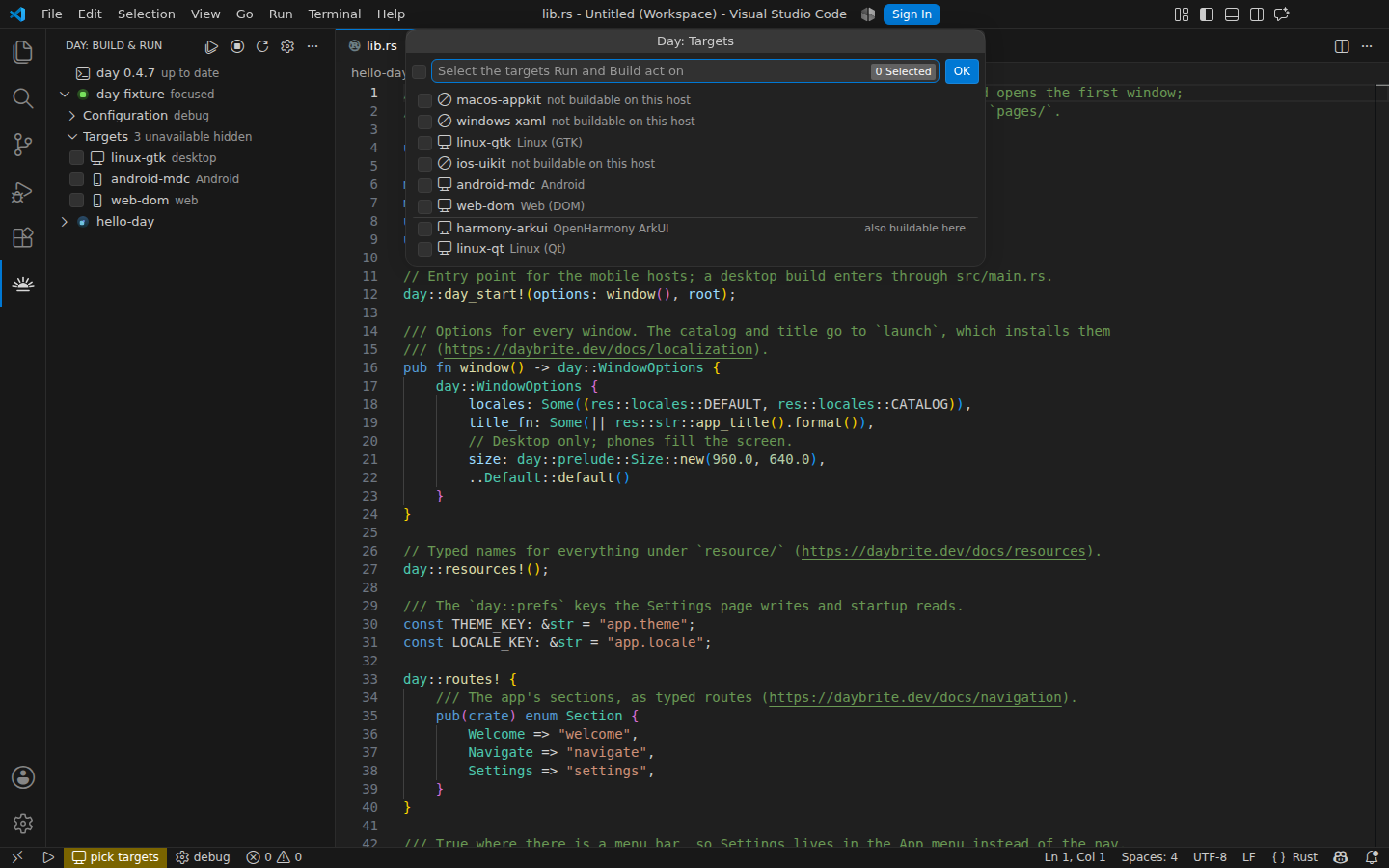
Task: Check android-mdc checkbox in the picker list
Action: (424, 185)
